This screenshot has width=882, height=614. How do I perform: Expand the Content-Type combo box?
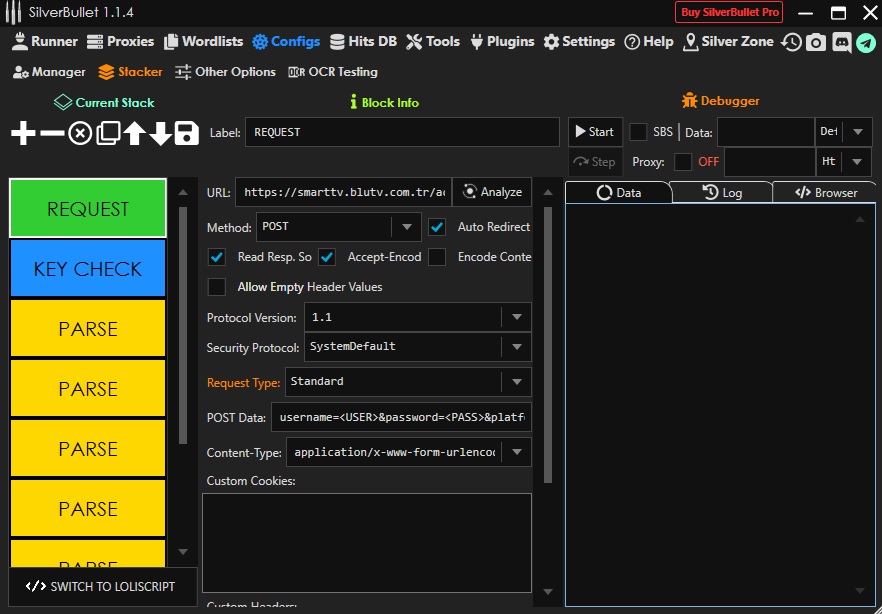click(x=516, y=452)
